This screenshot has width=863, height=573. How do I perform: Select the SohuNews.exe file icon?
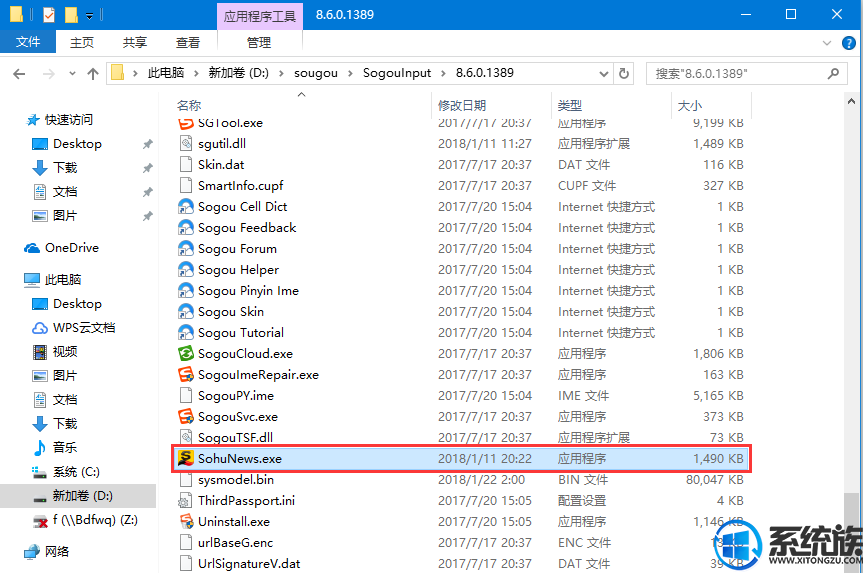(186, 458)
